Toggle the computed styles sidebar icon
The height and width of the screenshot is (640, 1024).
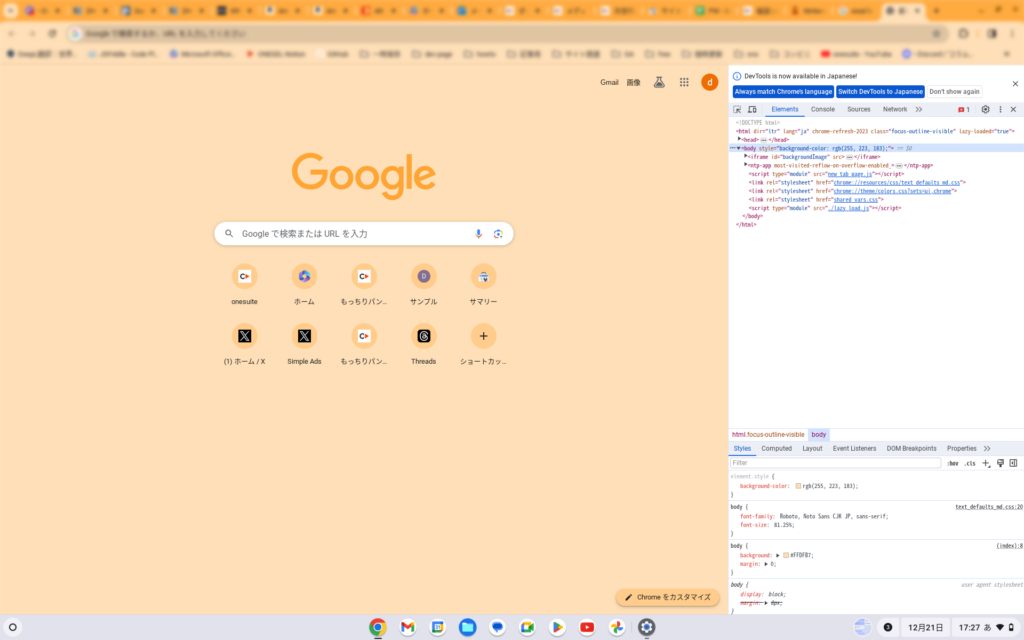[1014, 463]
